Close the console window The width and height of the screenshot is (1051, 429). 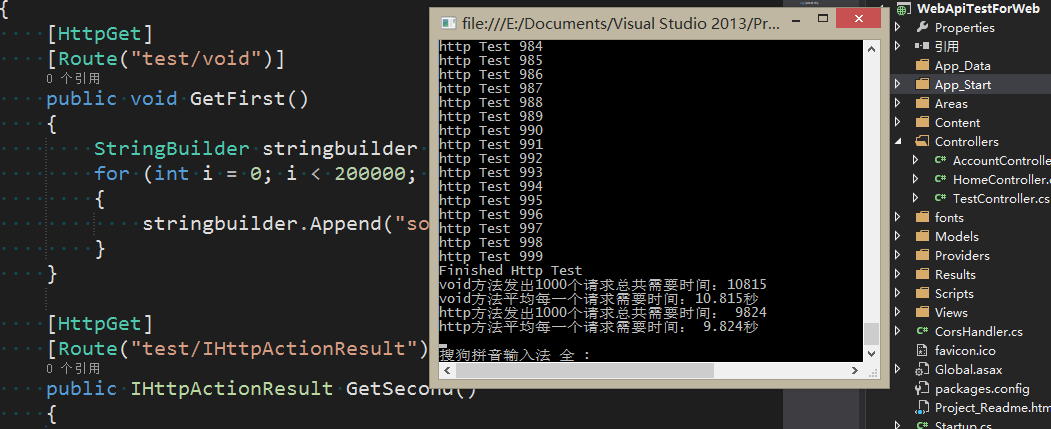[x=859, y=18]
